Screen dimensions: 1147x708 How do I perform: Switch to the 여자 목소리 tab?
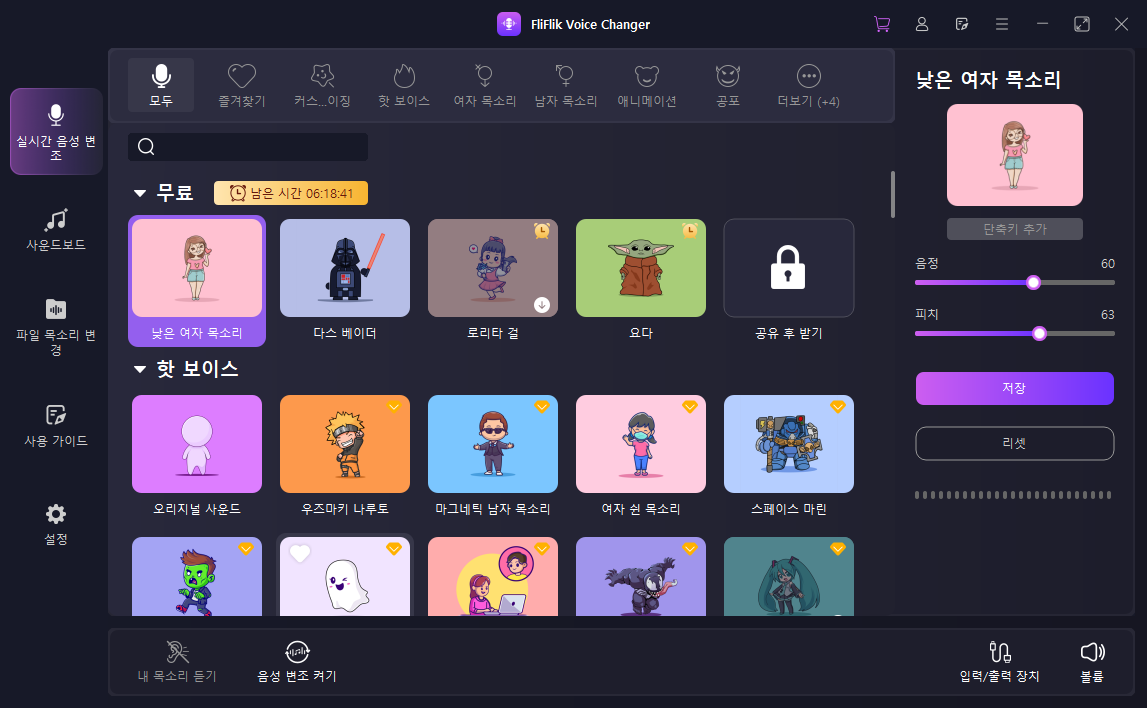click(484, 83)
